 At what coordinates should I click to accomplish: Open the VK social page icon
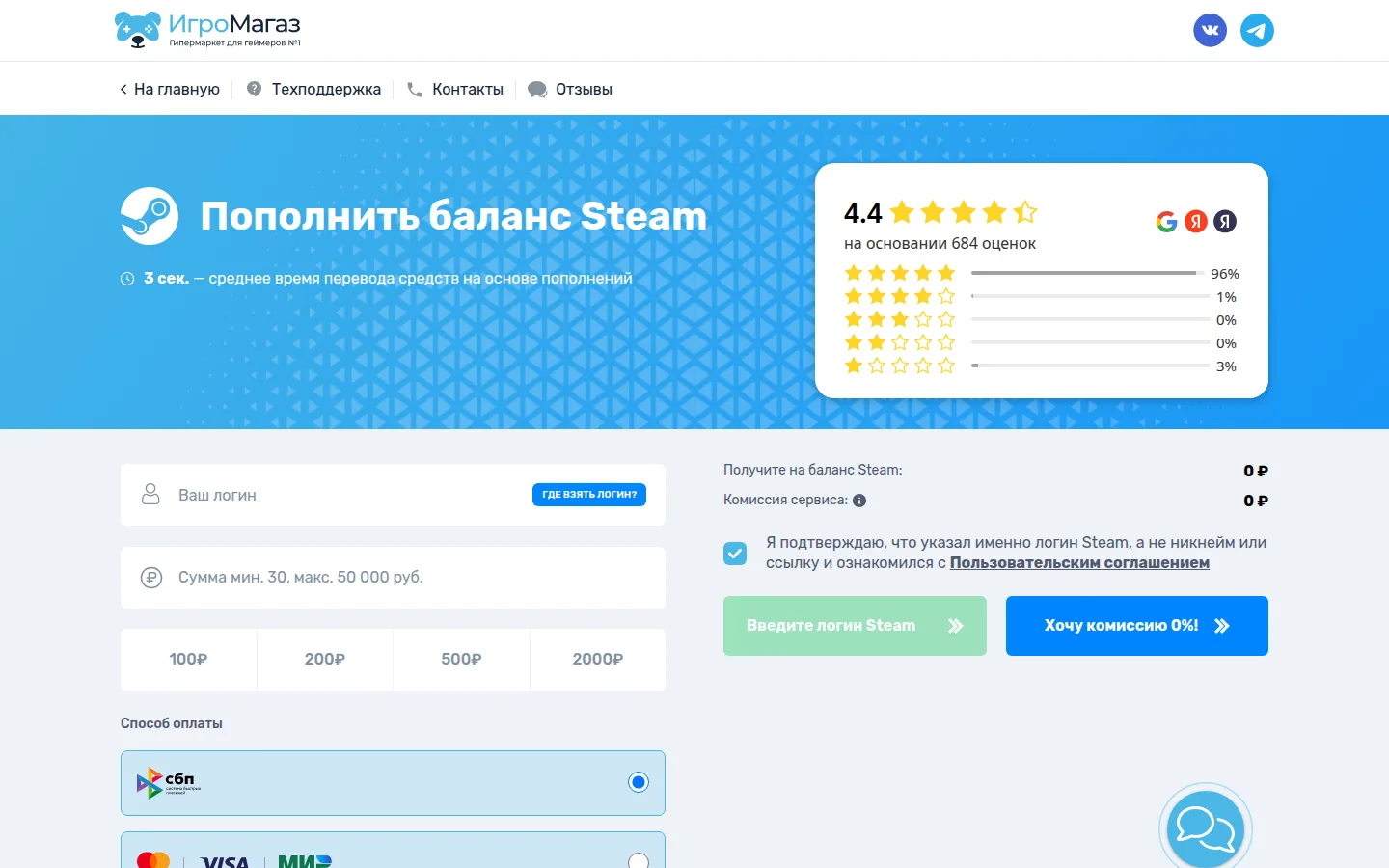point(1211,30)
